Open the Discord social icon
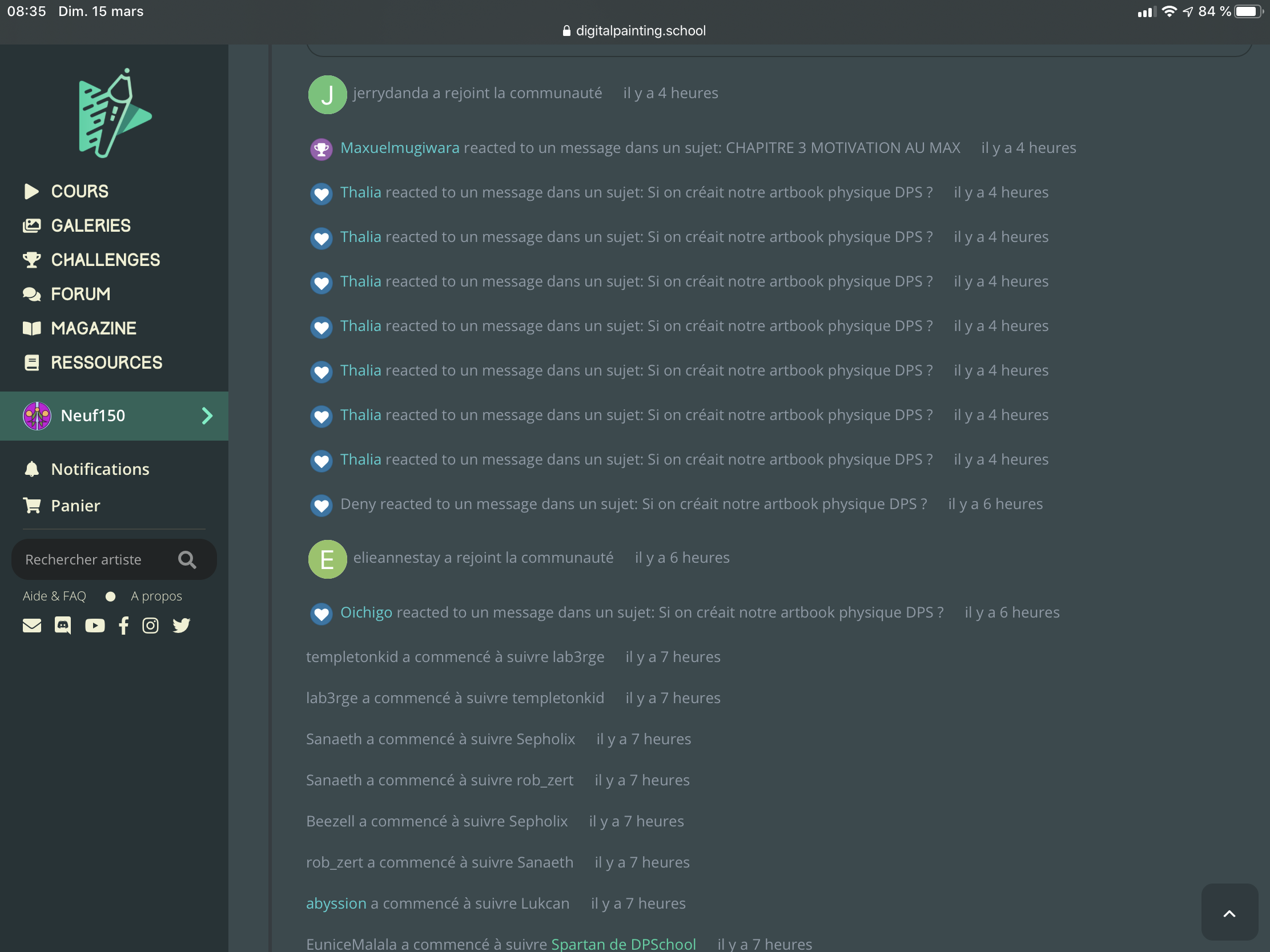The height and width of the screenshot is (952, 1270). point(63,625)
